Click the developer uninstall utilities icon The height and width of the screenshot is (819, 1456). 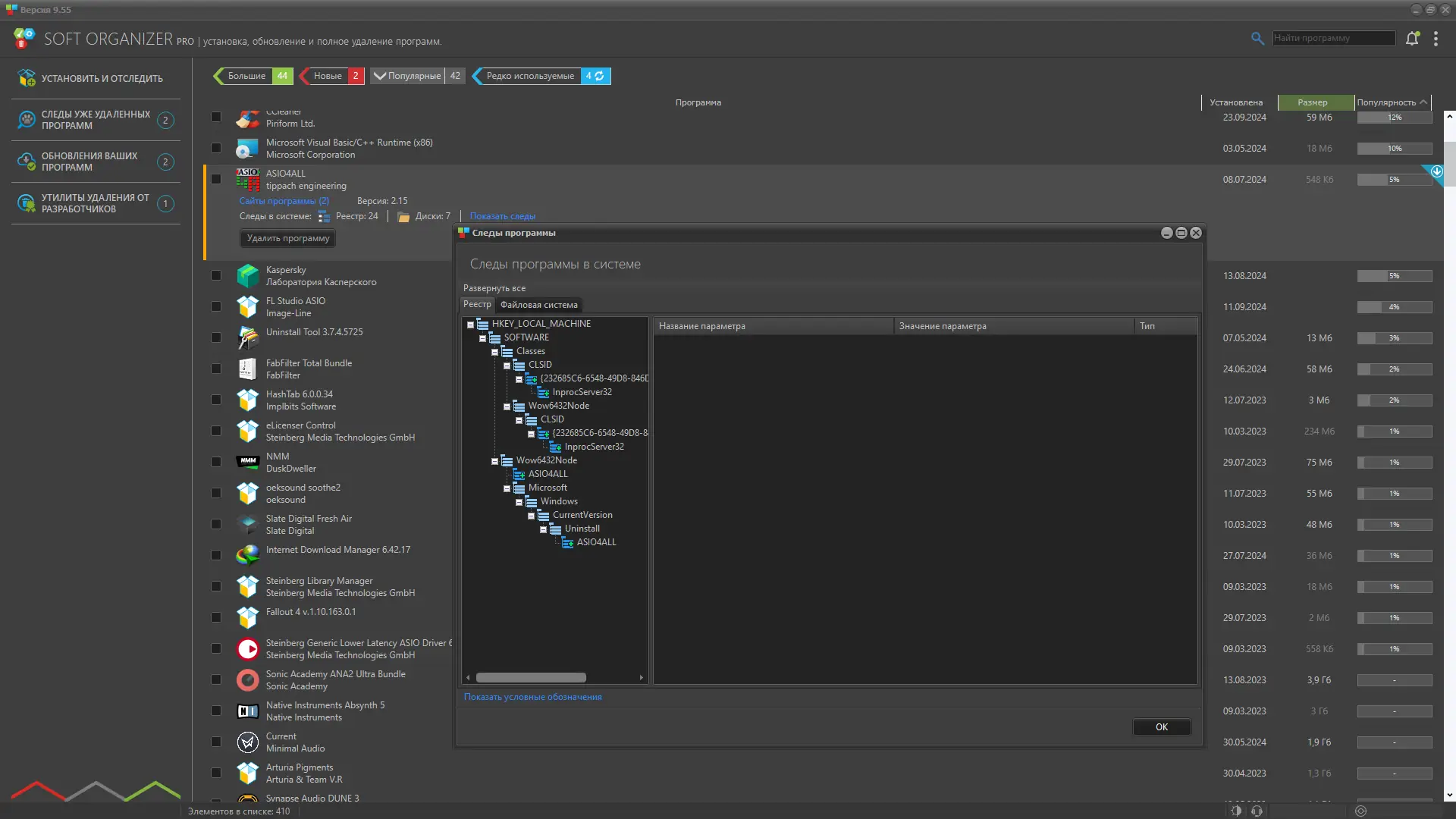tap(27, 203)
